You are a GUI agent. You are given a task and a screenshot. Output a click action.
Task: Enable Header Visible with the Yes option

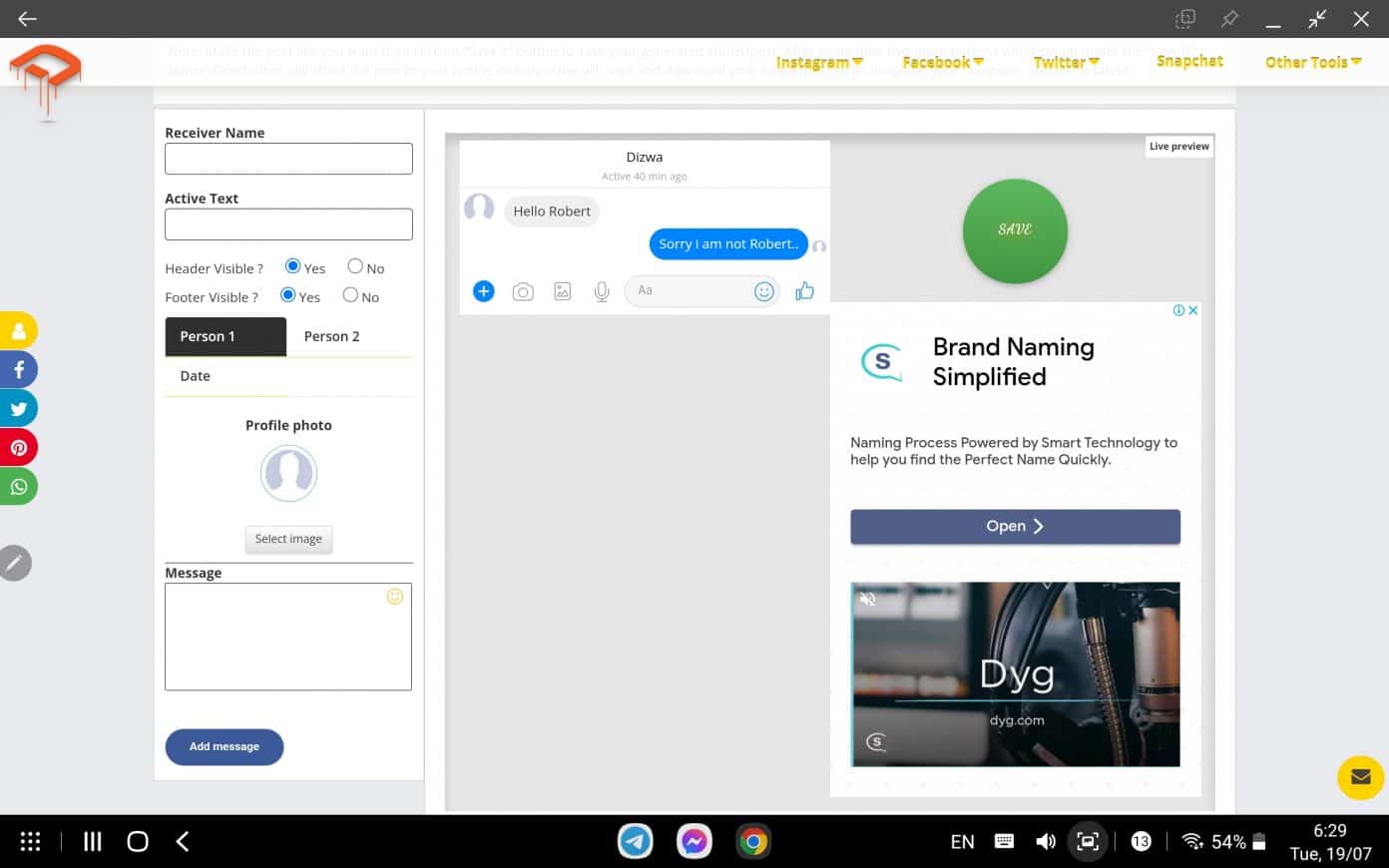pos(294,265)
